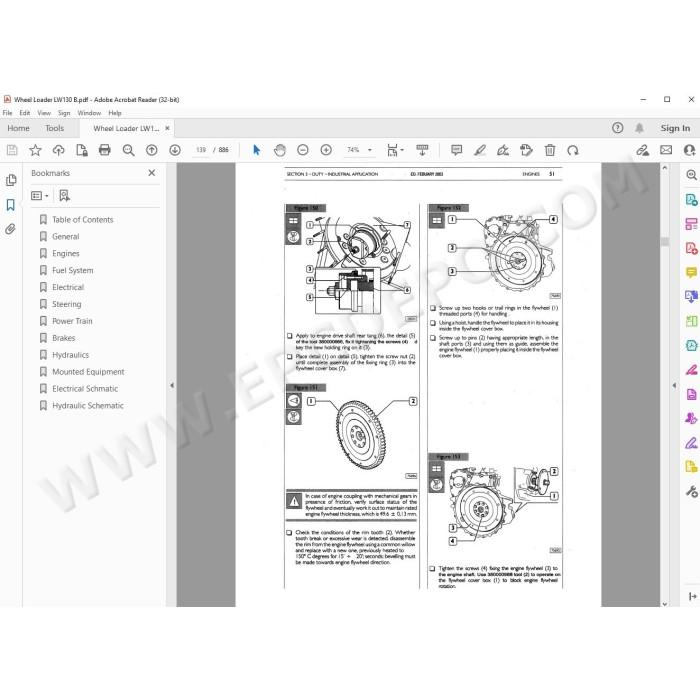The height and width of the screenshot is (700, 700).
Task: Select the Highlight text pen
Action: pos(480,150)
